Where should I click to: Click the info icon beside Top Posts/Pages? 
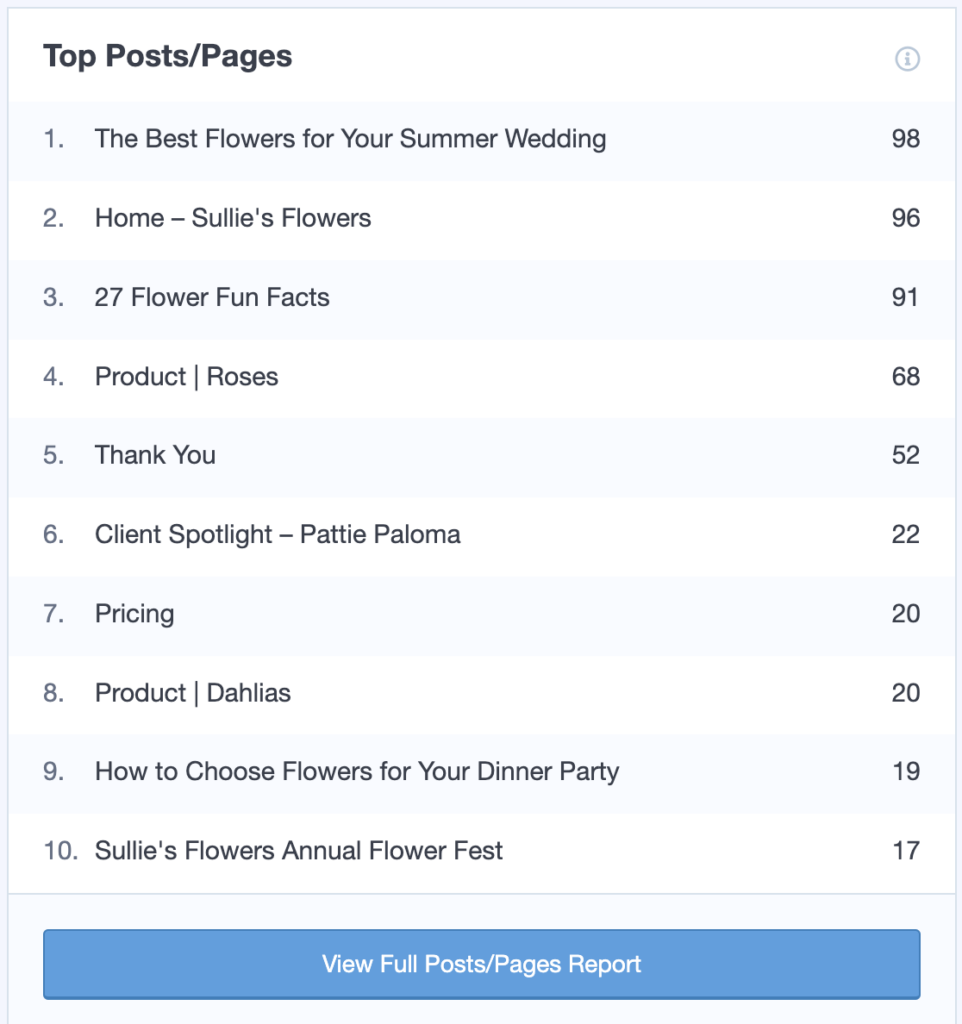[x=908, y=59]
